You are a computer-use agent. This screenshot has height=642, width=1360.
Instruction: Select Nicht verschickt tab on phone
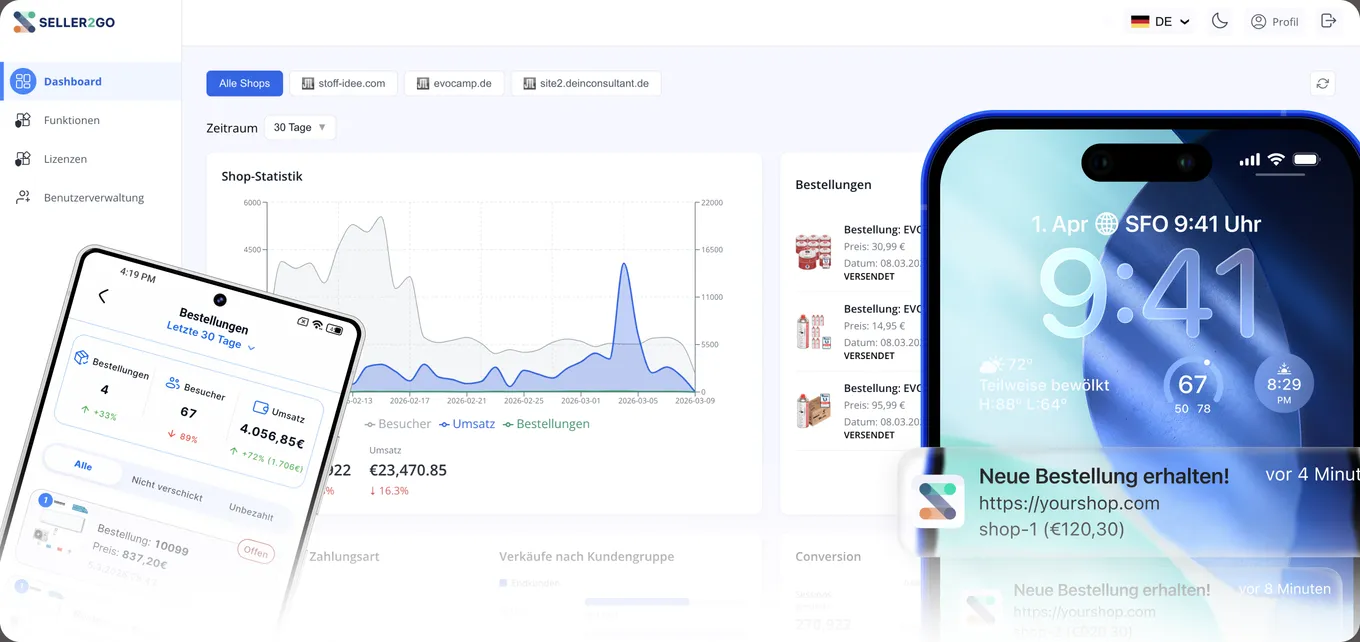pos(167,489)
